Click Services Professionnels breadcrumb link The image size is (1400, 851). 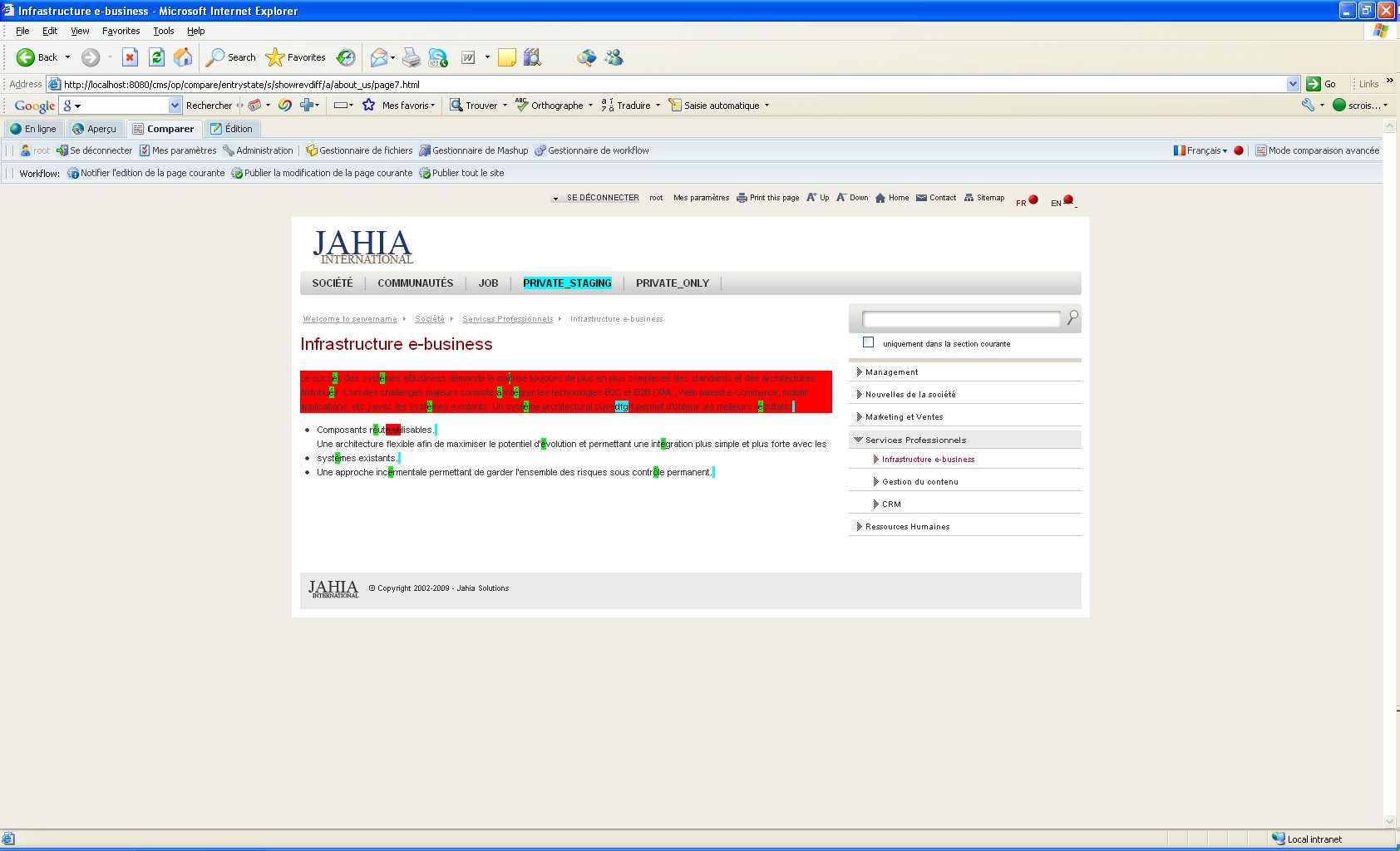(507, 319)
